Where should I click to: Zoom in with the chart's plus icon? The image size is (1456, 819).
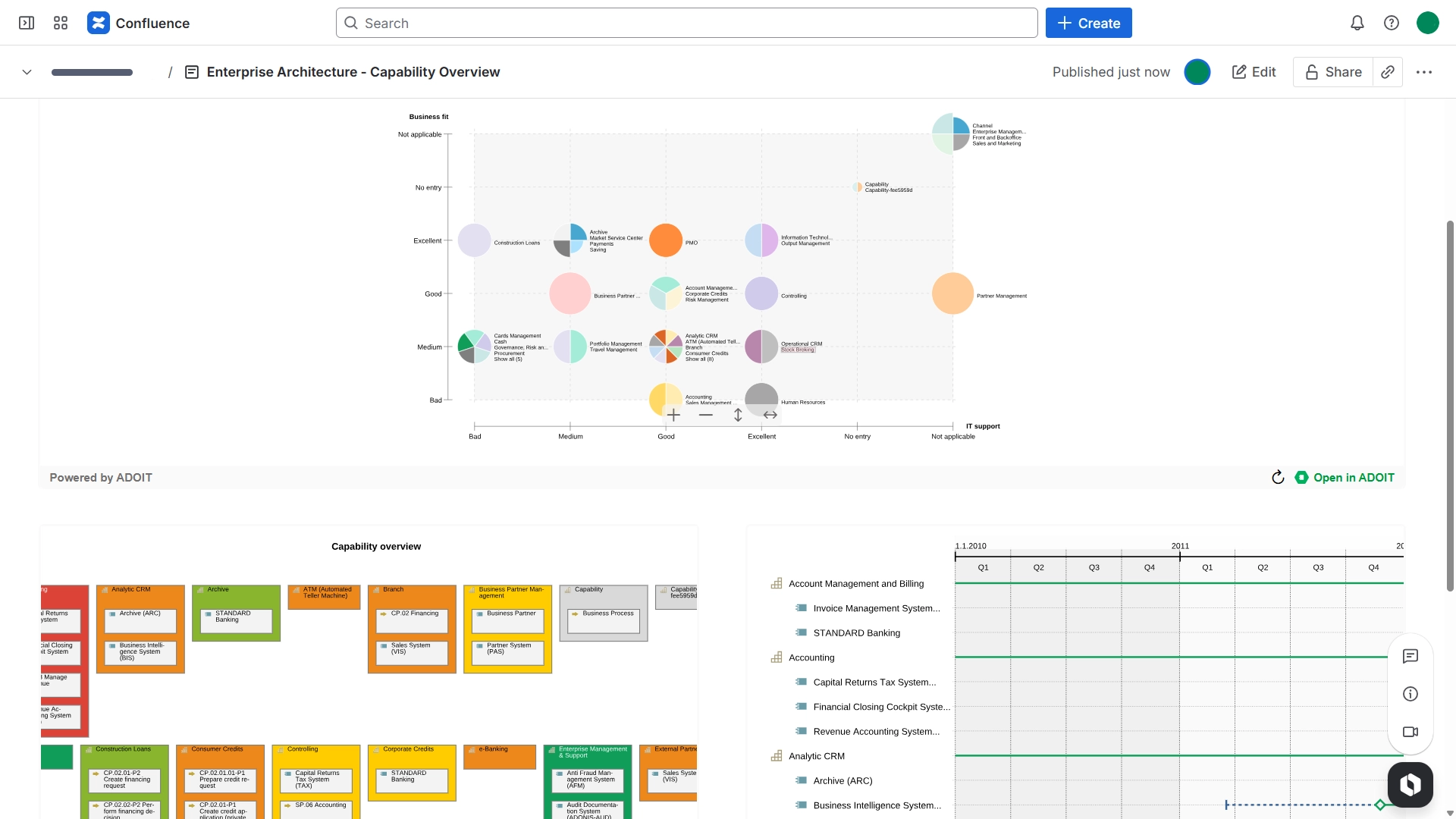tap(673, 415)
